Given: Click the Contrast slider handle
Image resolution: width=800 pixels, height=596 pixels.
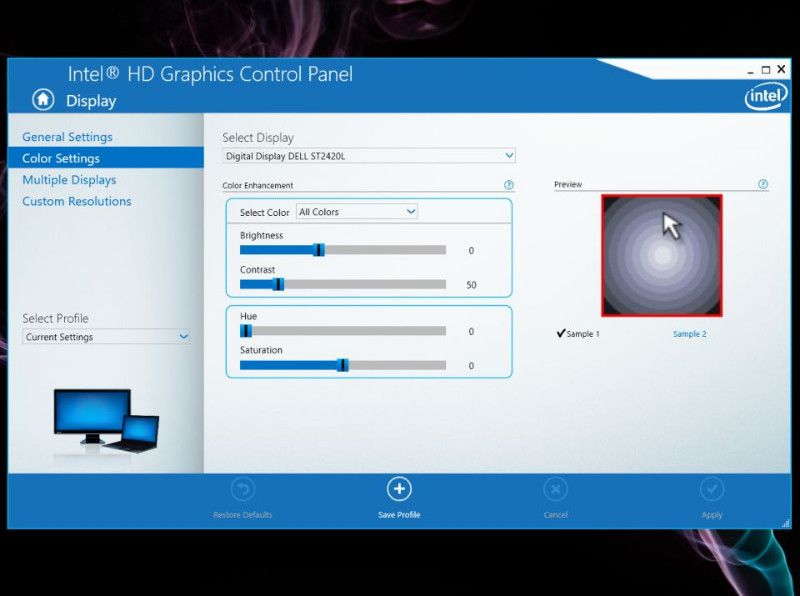Looking at the screenshot, I should point(278,284).
